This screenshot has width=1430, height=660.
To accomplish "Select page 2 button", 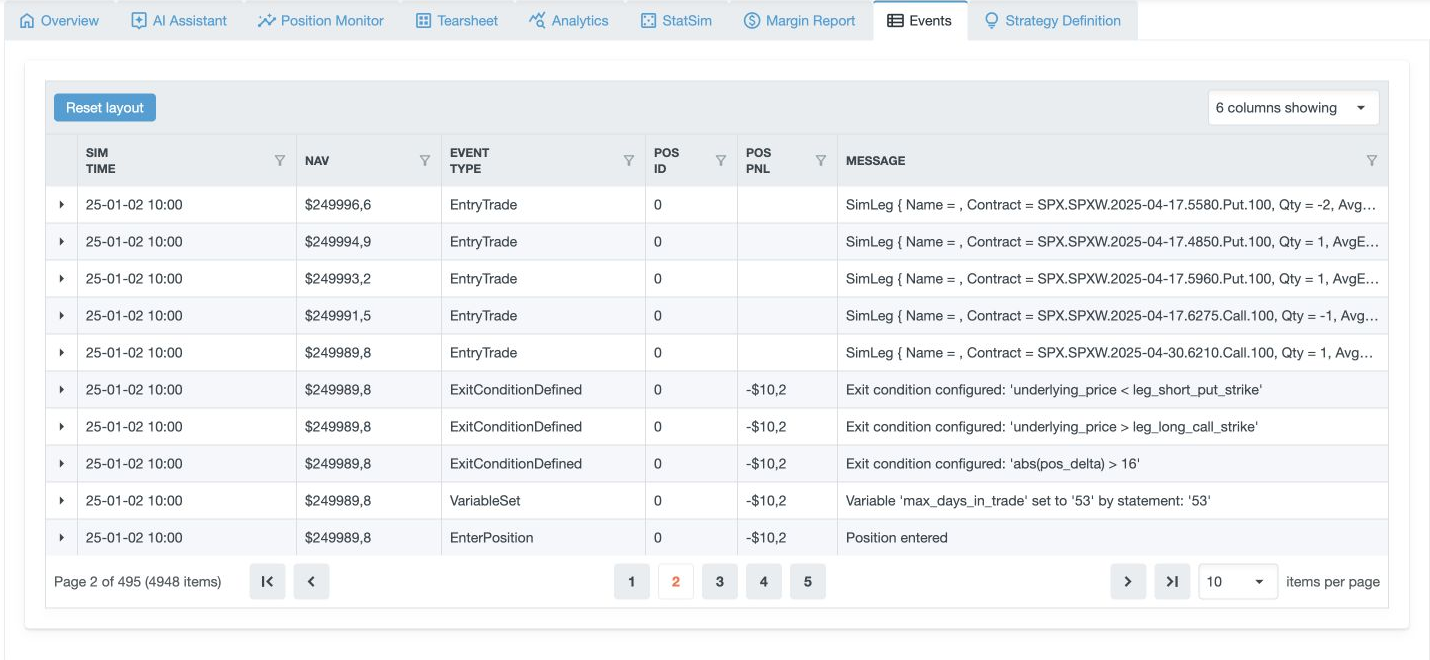I will click(676, 581).
